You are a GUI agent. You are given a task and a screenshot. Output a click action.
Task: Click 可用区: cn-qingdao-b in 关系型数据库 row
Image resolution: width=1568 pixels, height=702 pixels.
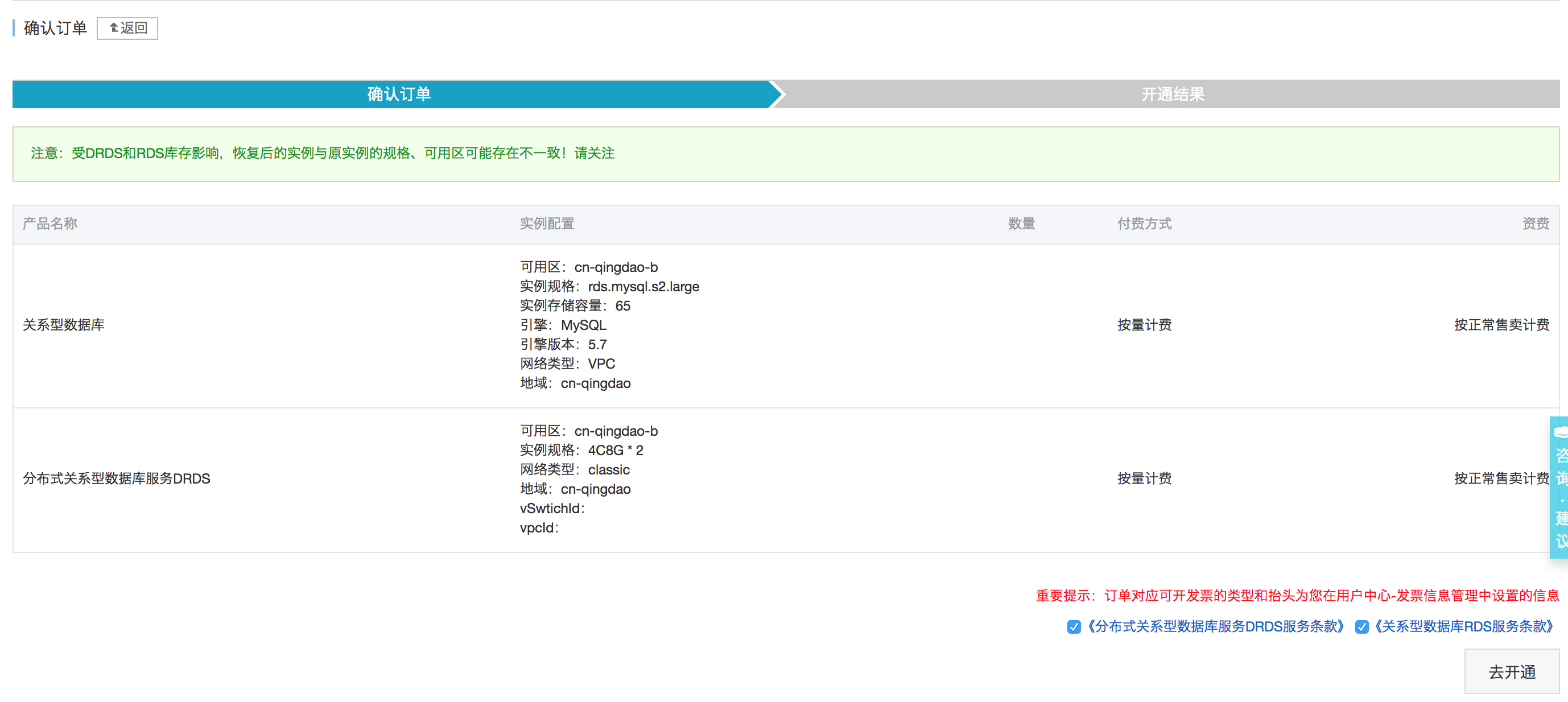[x=589, y=267]
